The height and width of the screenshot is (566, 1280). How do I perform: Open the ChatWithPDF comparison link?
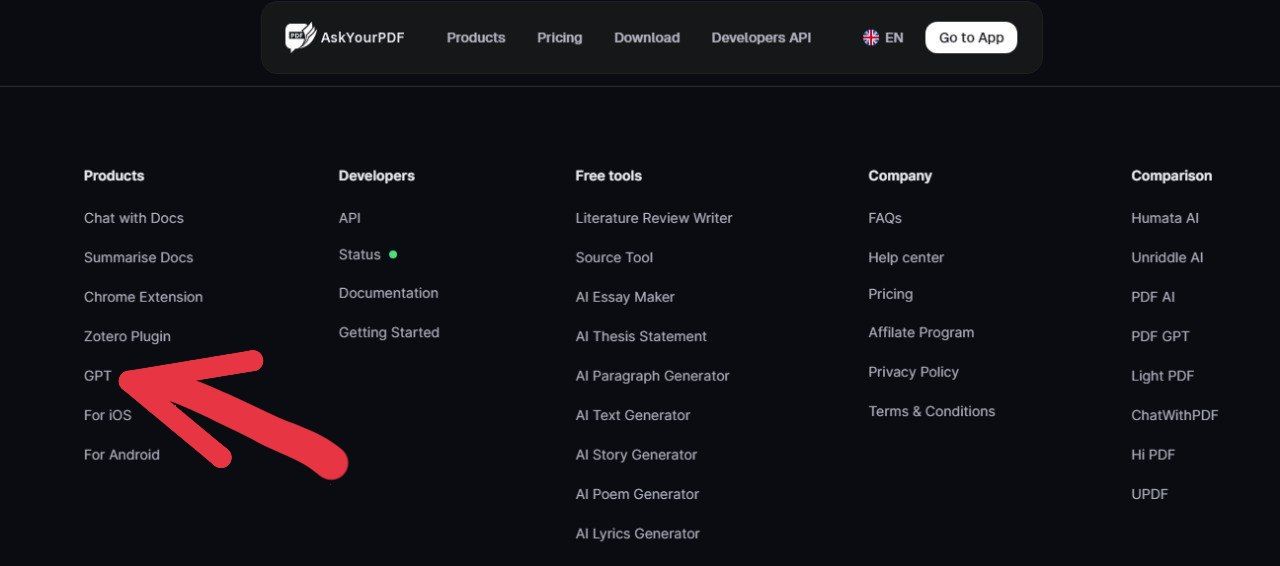click(1174, 415)
